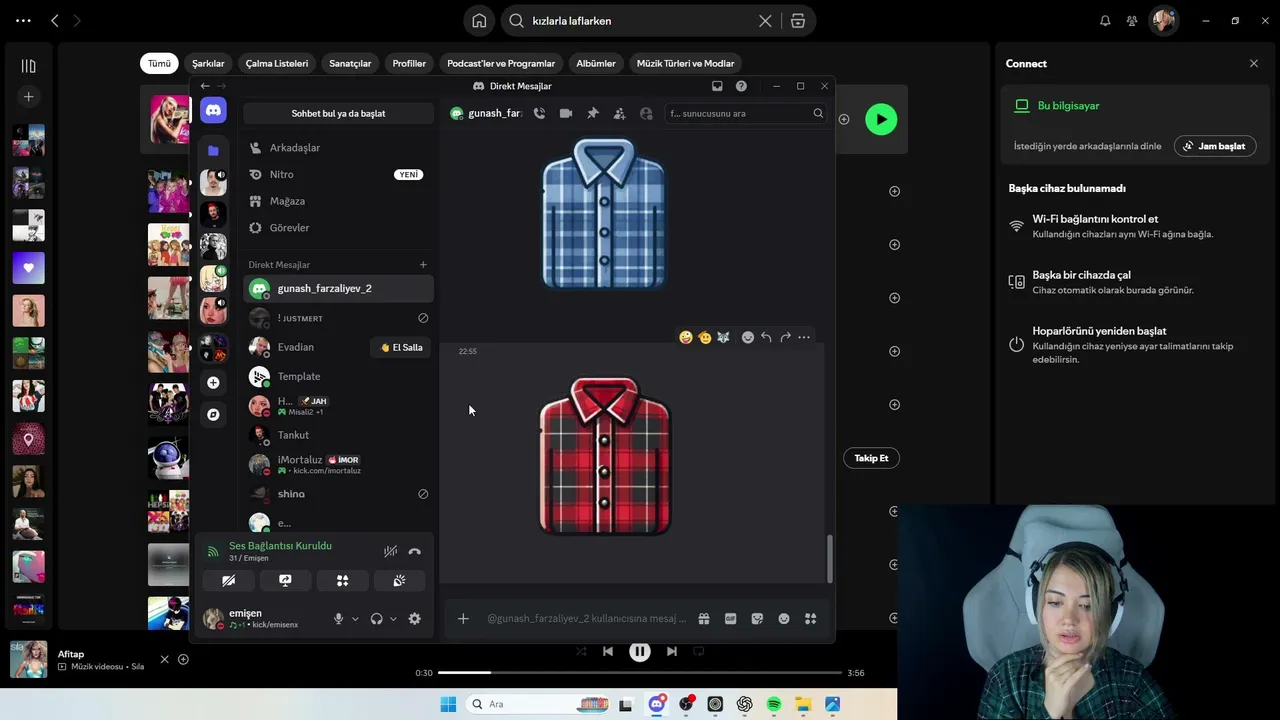This screenshot has height=720, width=1280.
Task: Go to Spotify home
Action: (480, 20)
